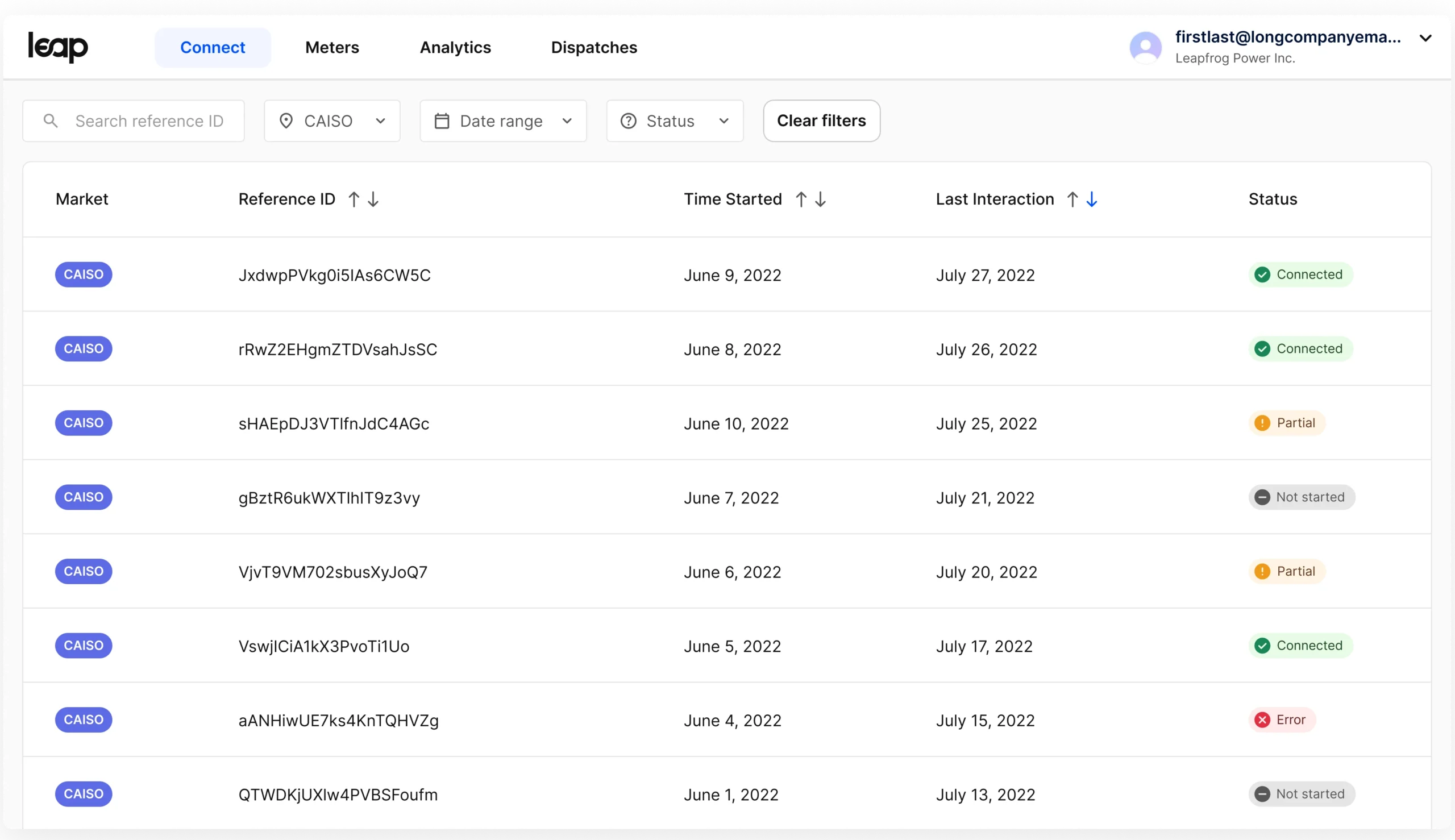Go to the Analytics tab
This screenshot has width=1455, height=840.
pyautogui.click(x=455, y=47)
